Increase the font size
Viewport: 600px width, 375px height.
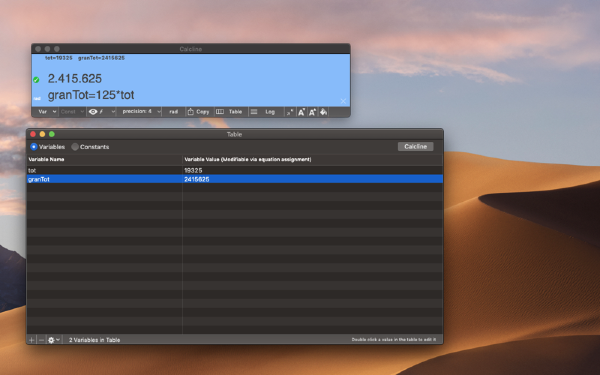click(x=312, y=112)
